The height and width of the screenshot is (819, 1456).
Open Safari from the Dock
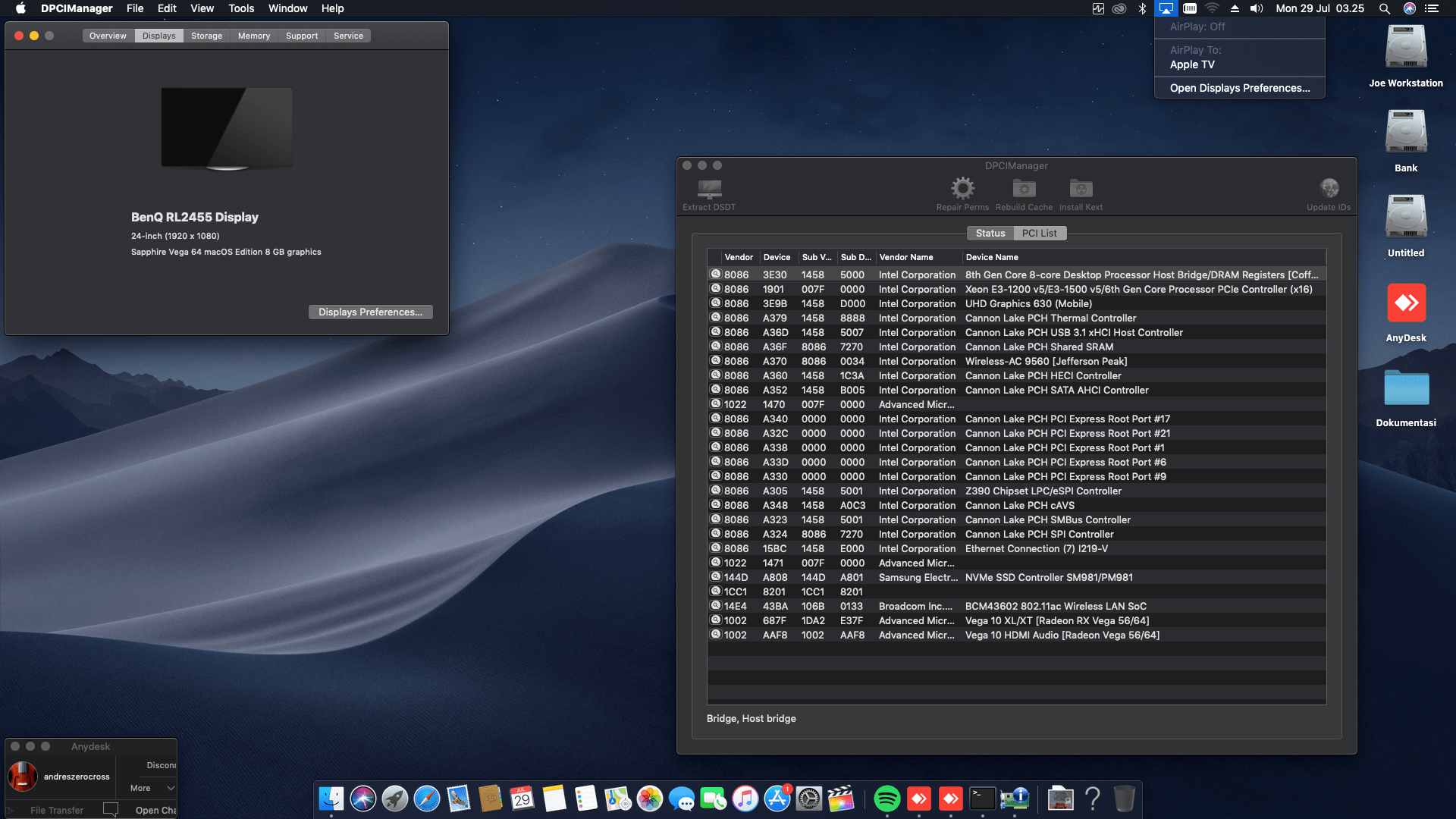[427, 799]
